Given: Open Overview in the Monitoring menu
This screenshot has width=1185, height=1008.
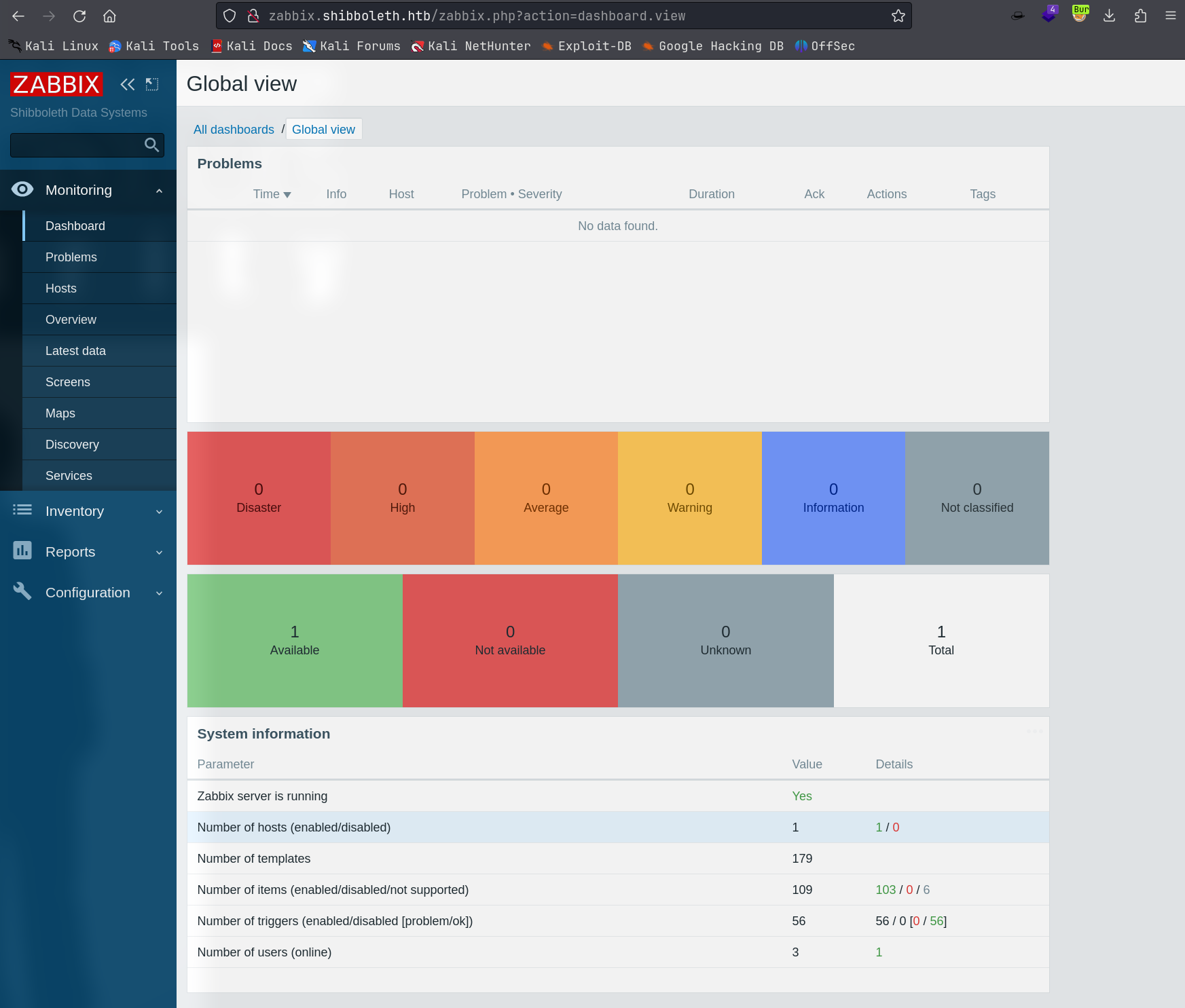Looking at the screenshot, I should pos(99,320).
